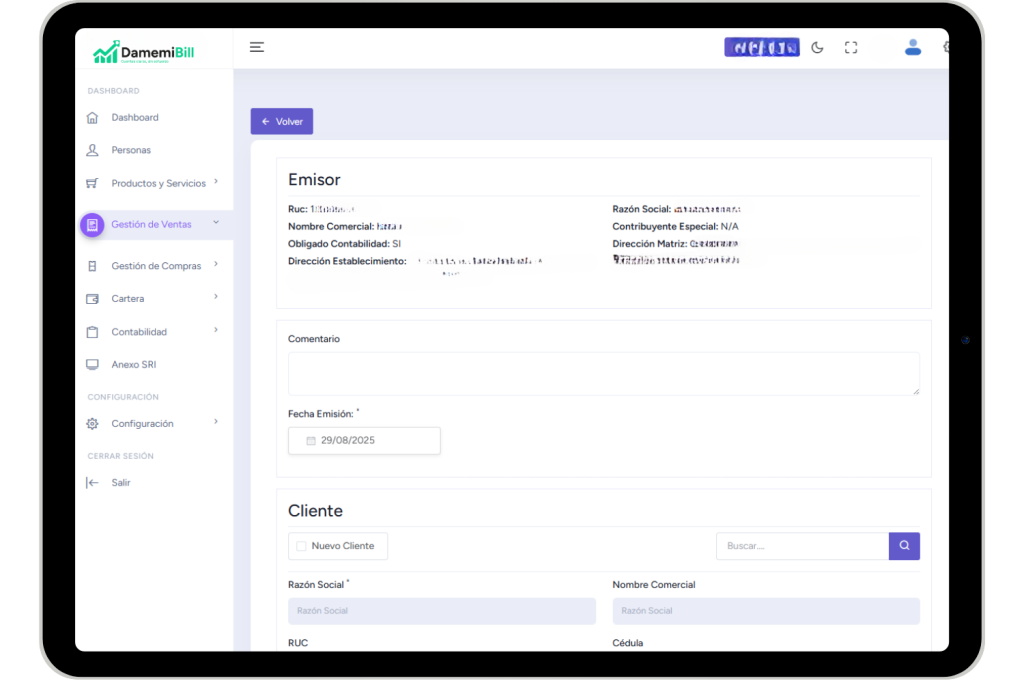Open the user profile avatar
The width and height of the screenshot is (1024, 683).
coord(912,47)
